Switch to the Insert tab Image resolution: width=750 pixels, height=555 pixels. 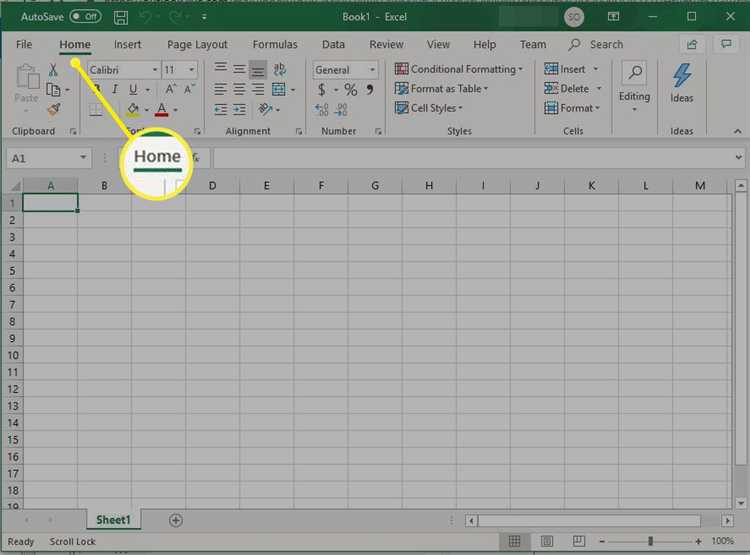(127, 44)
